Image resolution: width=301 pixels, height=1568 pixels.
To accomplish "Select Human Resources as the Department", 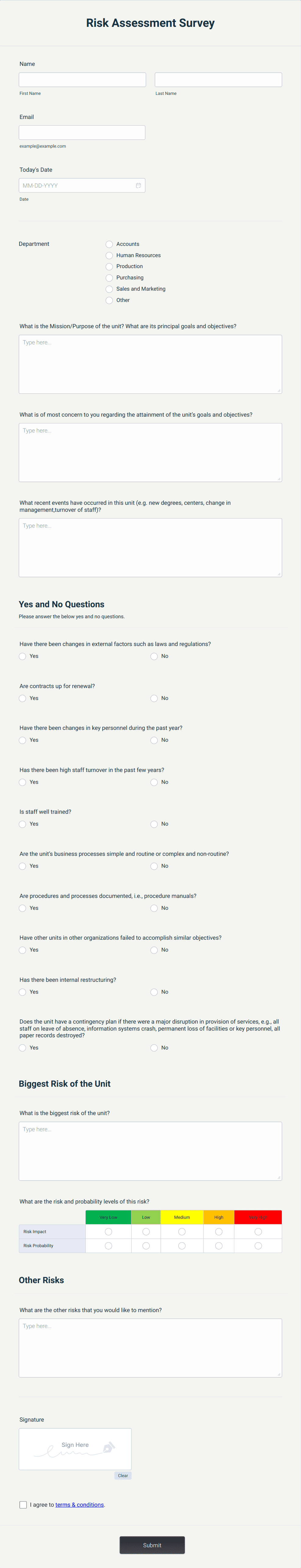I will click(109, 256).
